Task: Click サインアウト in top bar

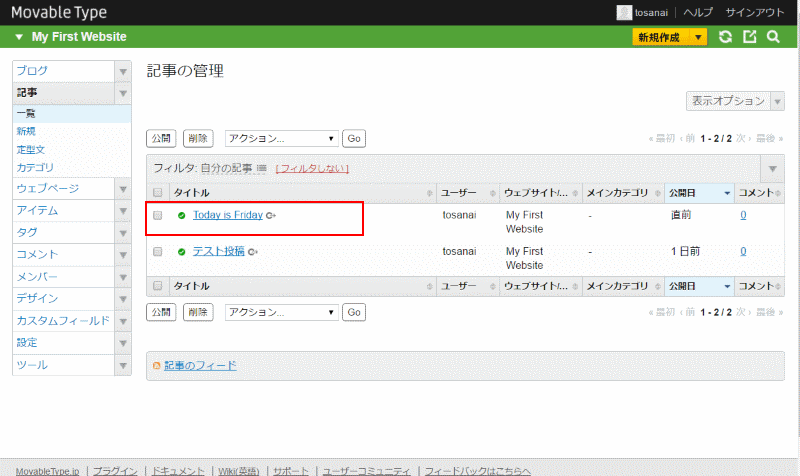Action: (x=755, y=12)
